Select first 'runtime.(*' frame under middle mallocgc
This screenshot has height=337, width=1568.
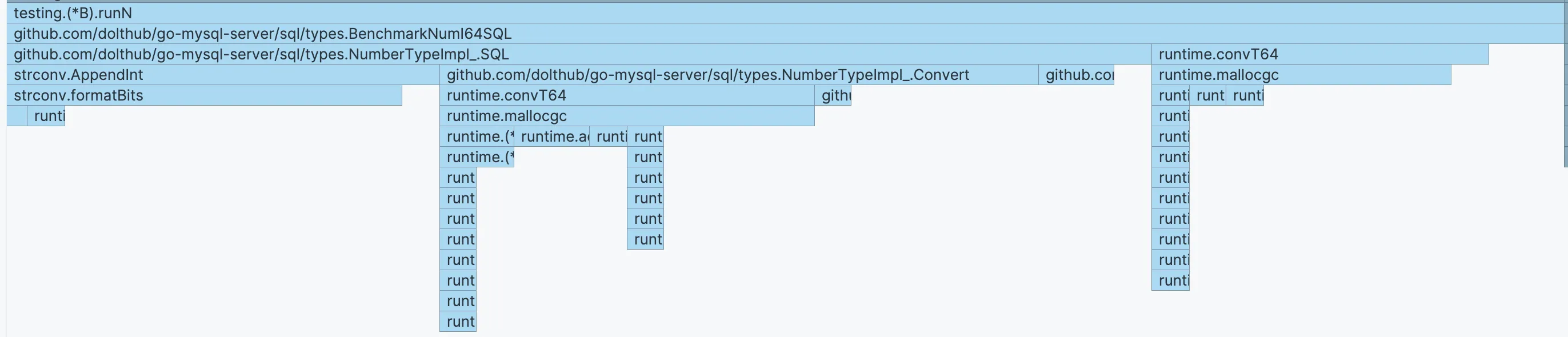(x=477, y=137)
